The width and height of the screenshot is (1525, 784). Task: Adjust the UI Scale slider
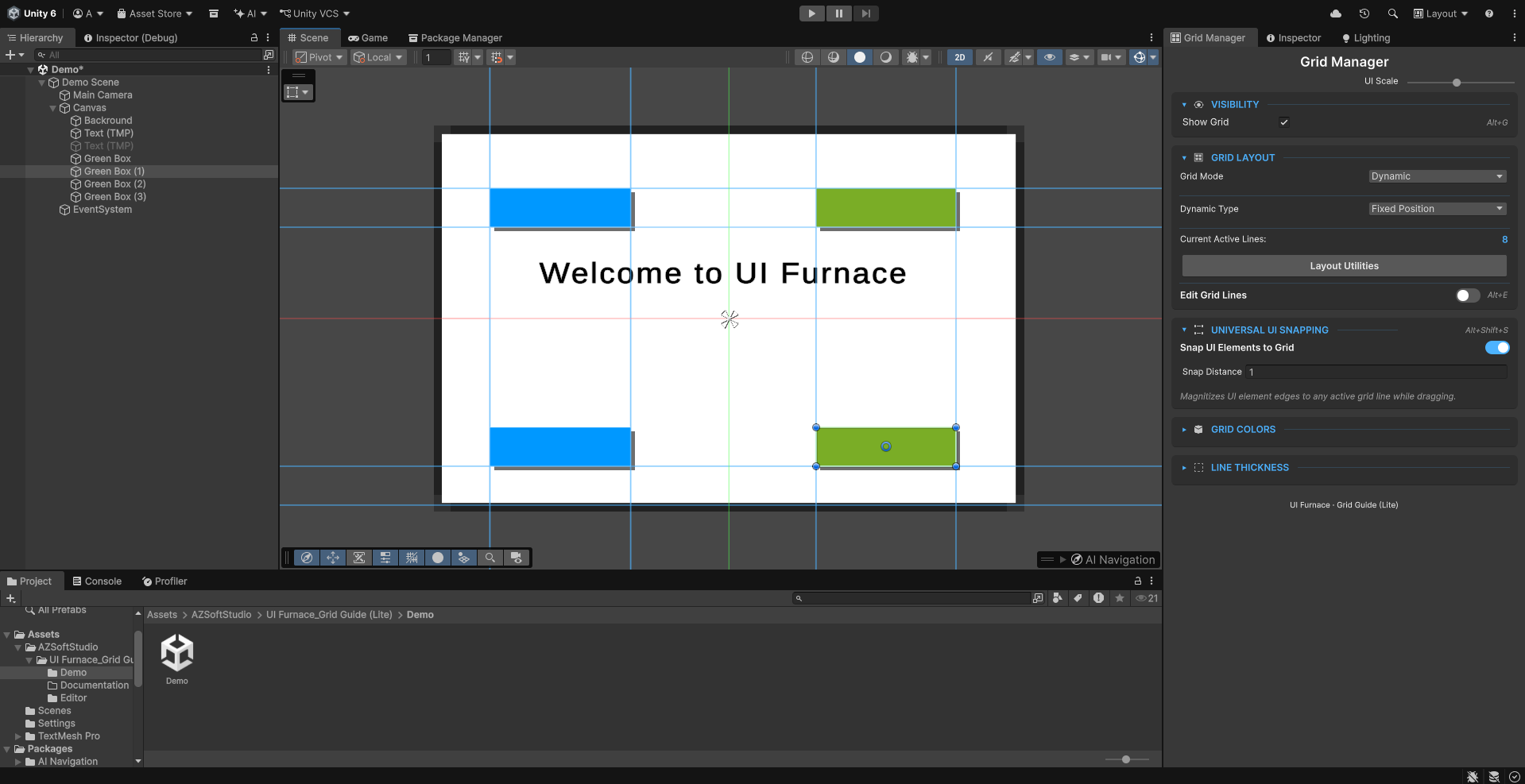1457,83
